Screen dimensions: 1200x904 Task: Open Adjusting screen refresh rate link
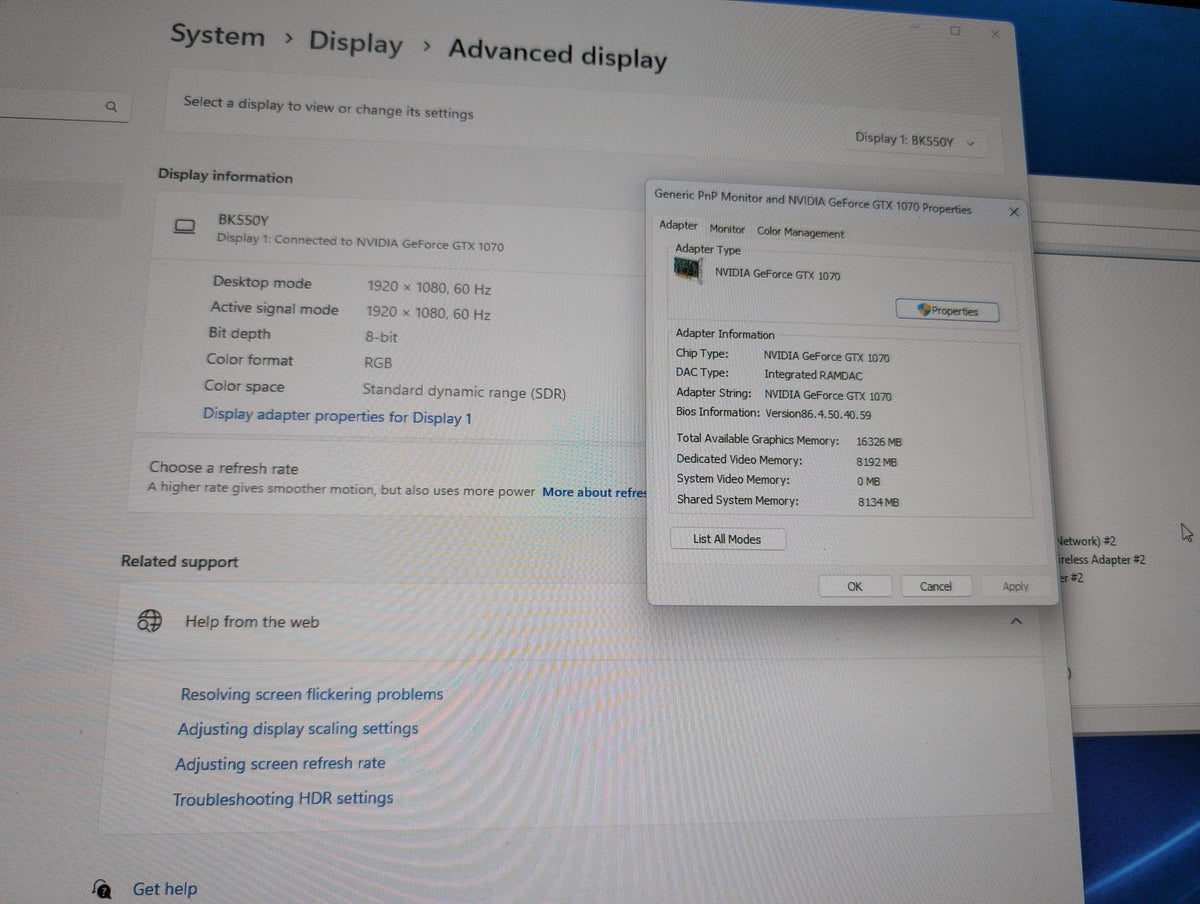tap(280, 763)
